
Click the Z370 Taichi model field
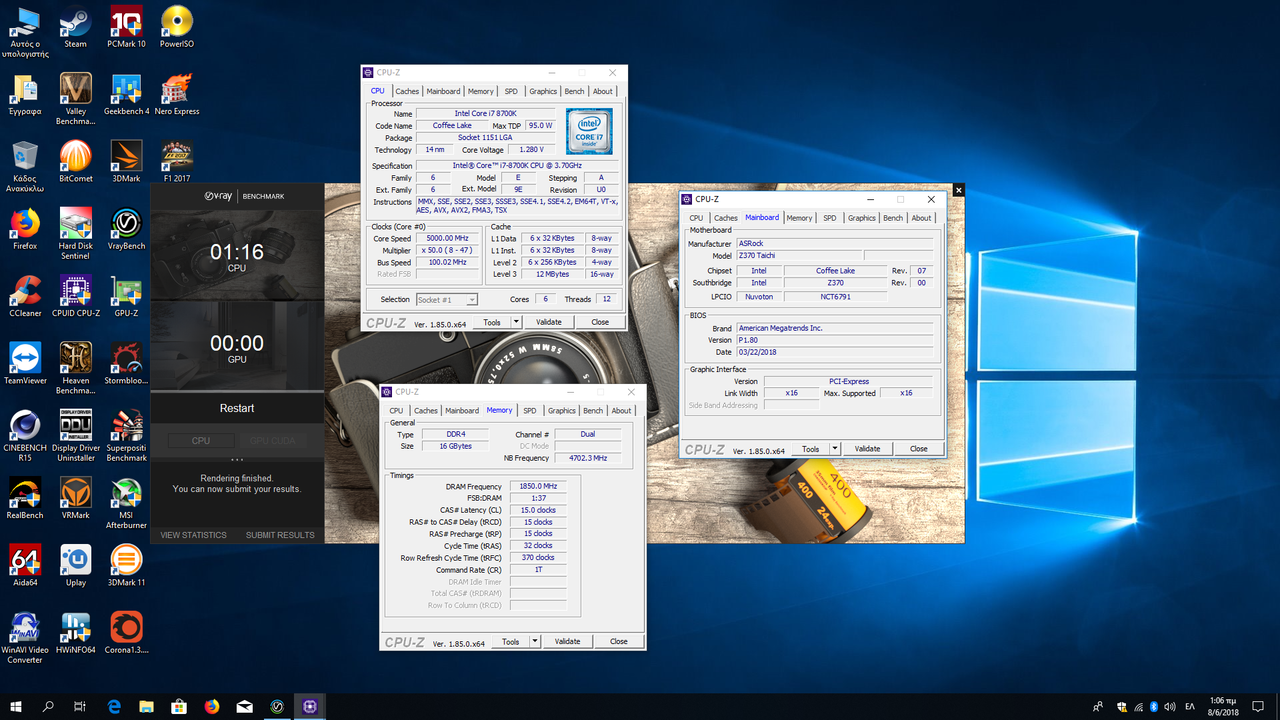799,255
